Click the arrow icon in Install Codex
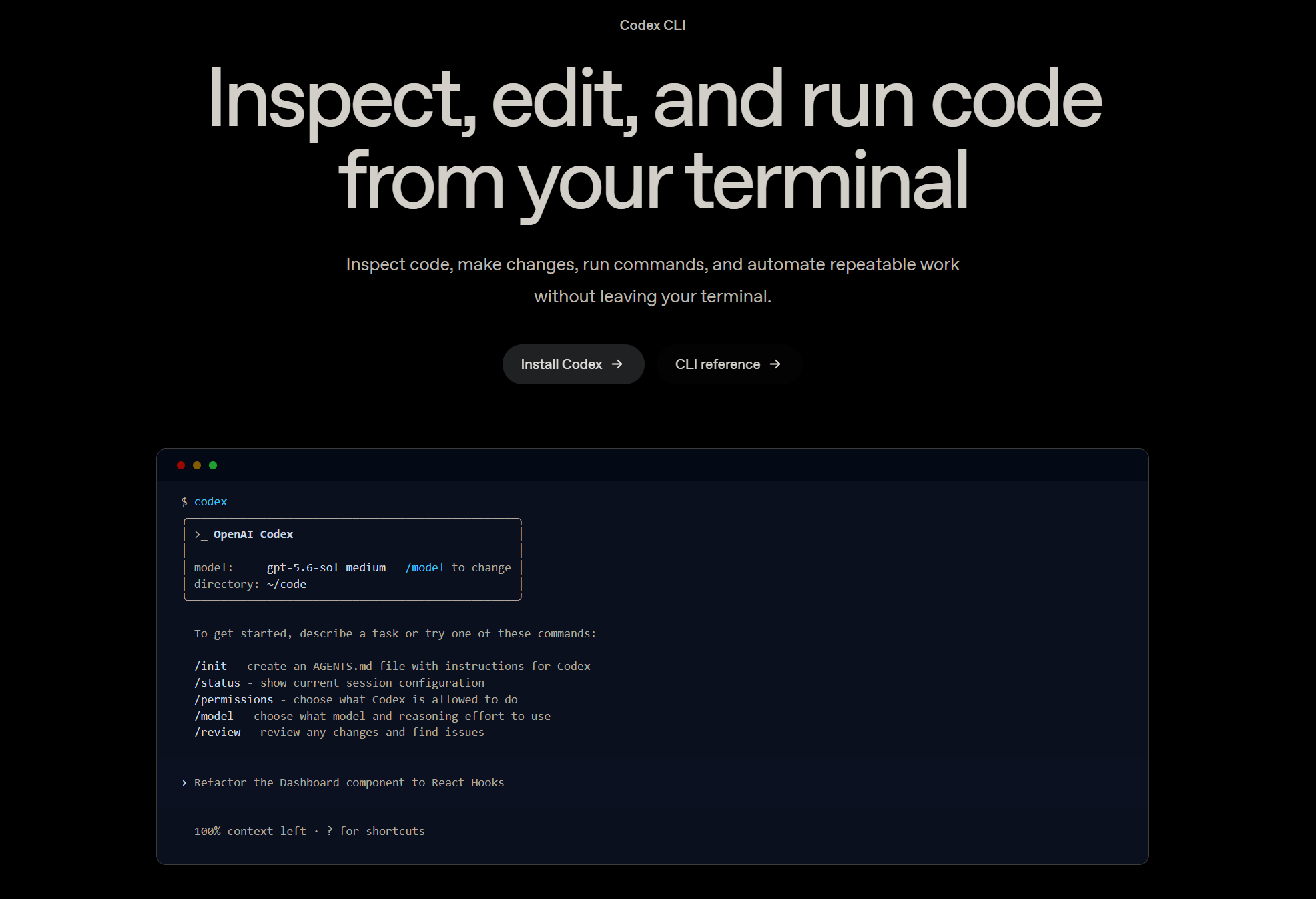This screenshot has width=1316, height=899. tap(617, 364)
